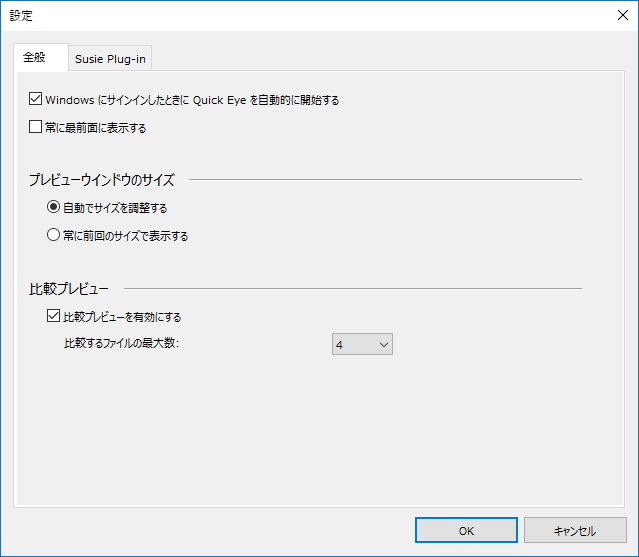Click the キャンセル button
The height and width of the screenshot is (557, 639).
click(x=575, y=530)
